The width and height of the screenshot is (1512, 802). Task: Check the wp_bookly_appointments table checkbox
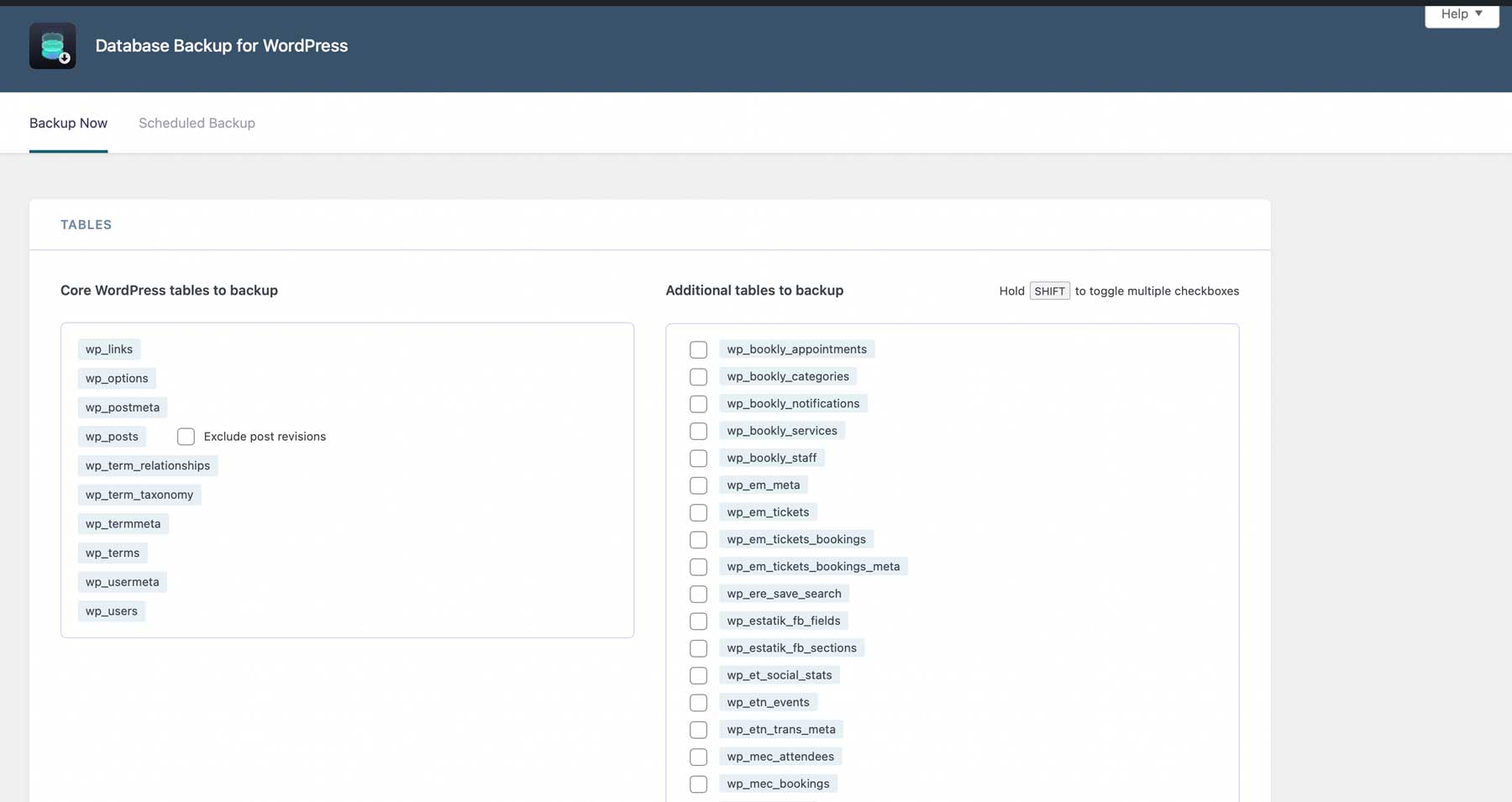pos(698,349)
